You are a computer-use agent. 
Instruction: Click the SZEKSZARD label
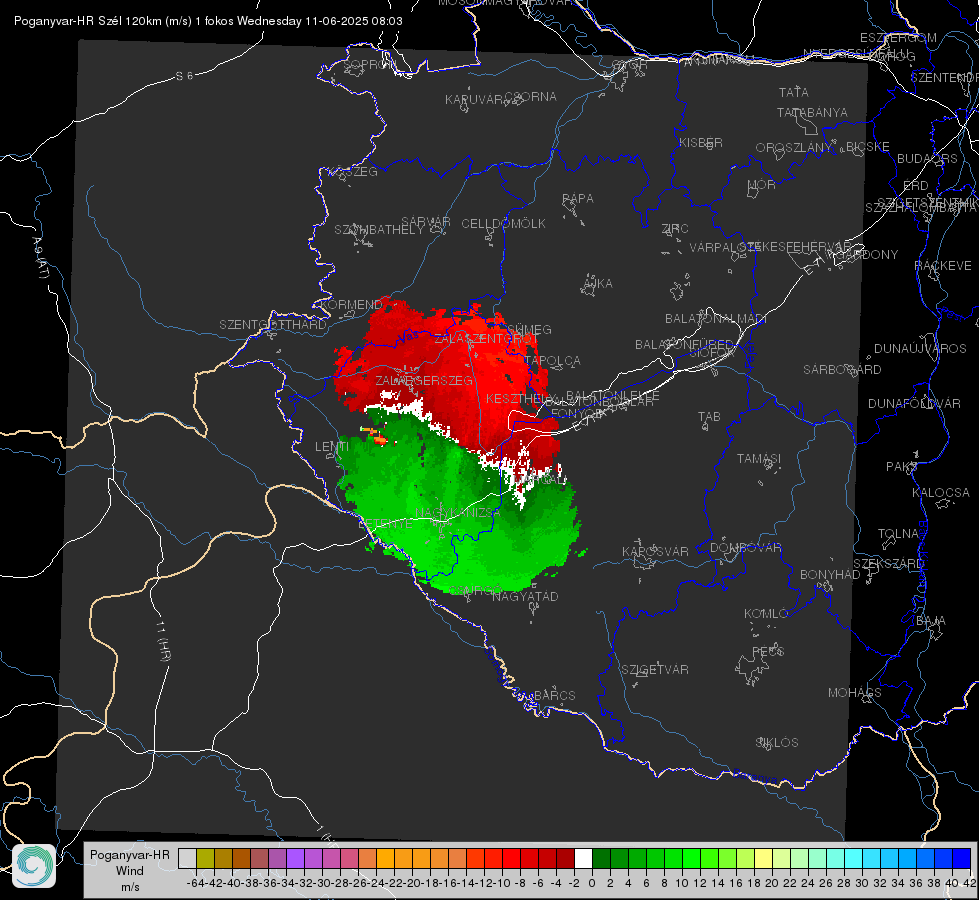(888, 563)
